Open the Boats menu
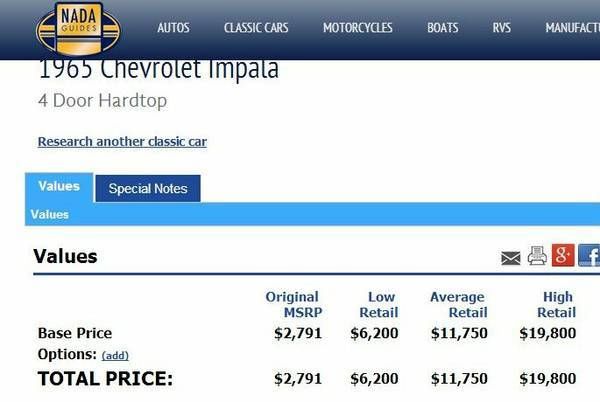 tap(442, 28)
